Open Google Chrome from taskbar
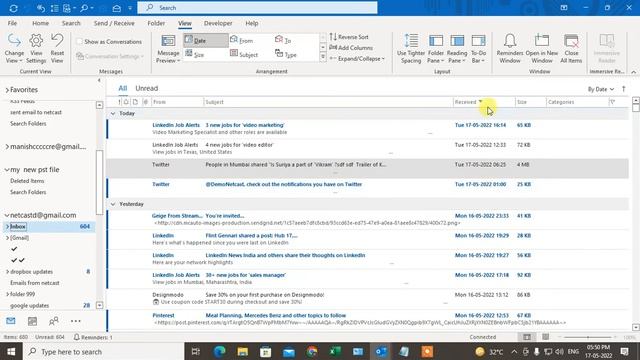Viewport: 640px width, 360px height. (x=312, y=352)
